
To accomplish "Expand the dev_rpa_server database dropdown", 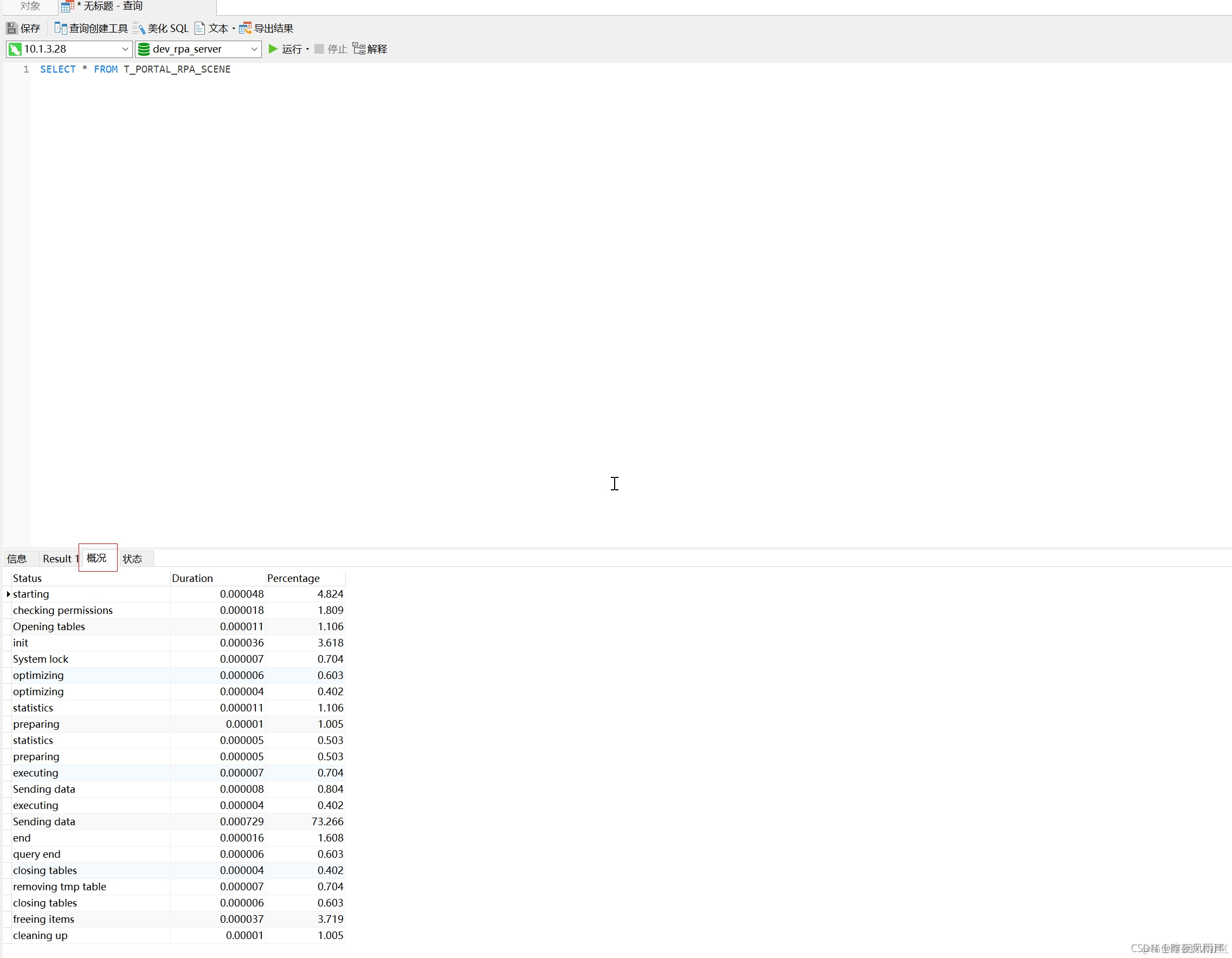I will (x=254, y=49).
